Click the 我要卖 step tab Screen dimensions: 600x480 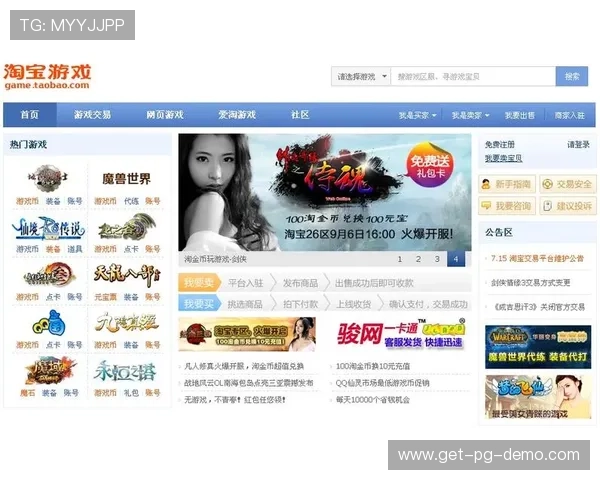(x=199, y=283)
